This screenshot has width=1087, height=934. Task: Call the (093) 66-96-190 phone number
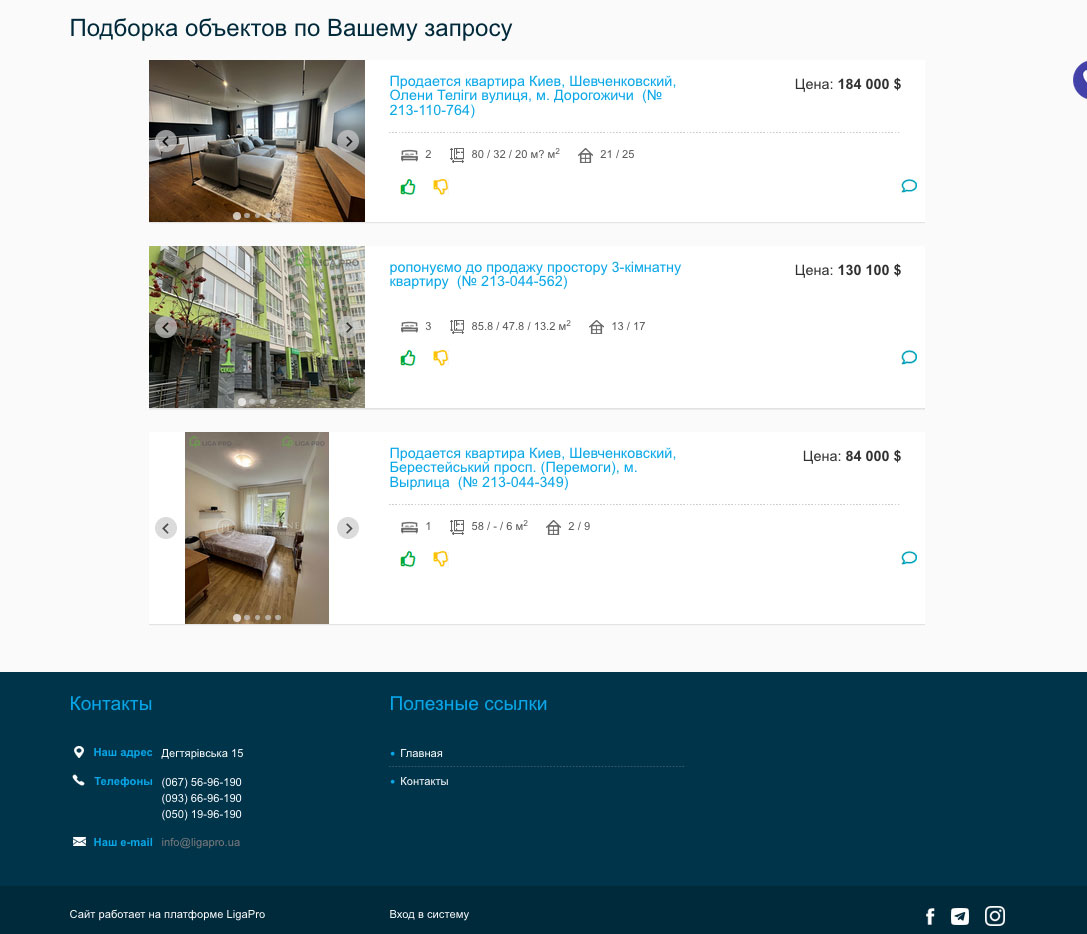[201, 798]
